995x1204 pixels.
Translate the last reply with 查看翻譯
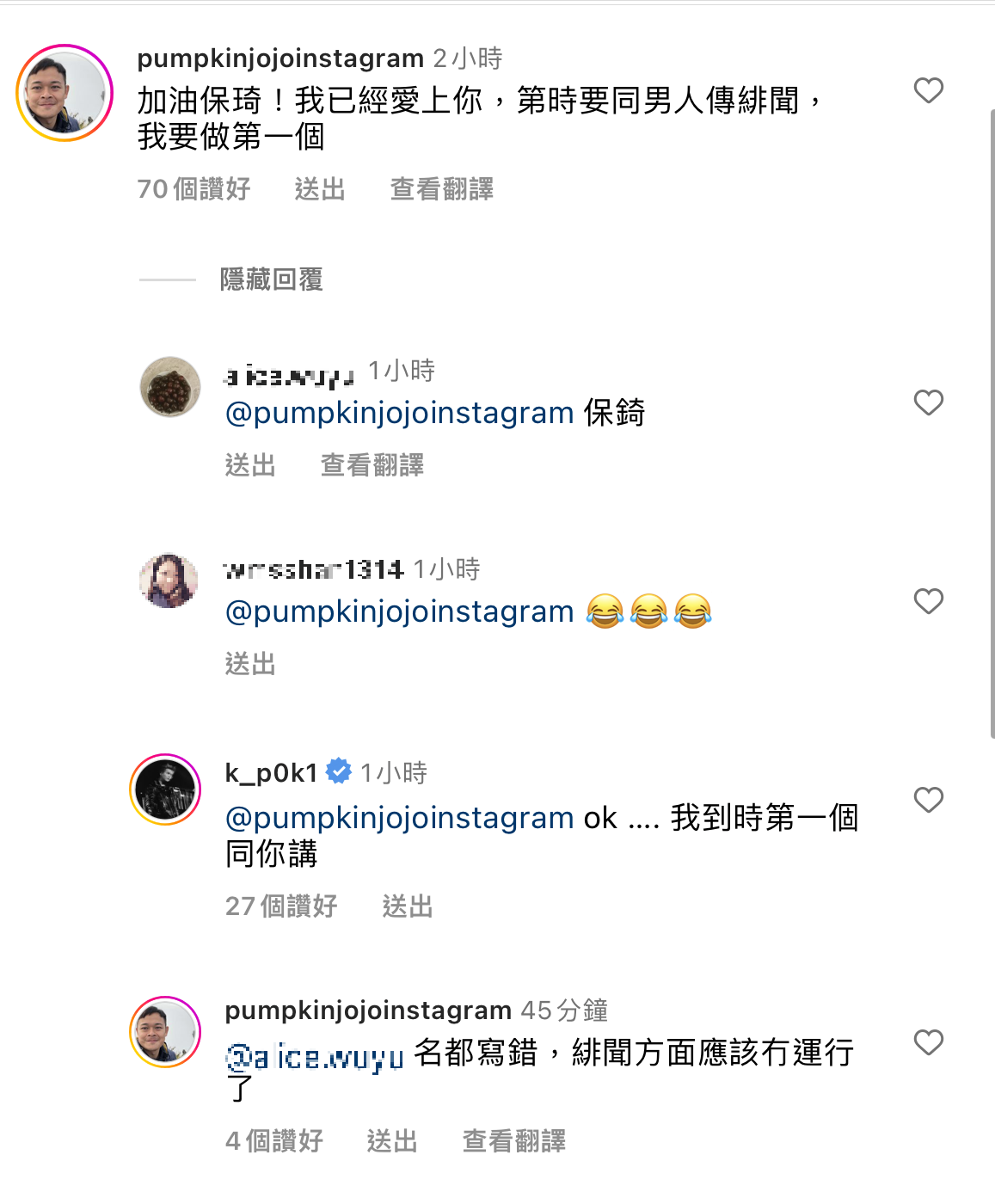click(x=514, y=1141)
